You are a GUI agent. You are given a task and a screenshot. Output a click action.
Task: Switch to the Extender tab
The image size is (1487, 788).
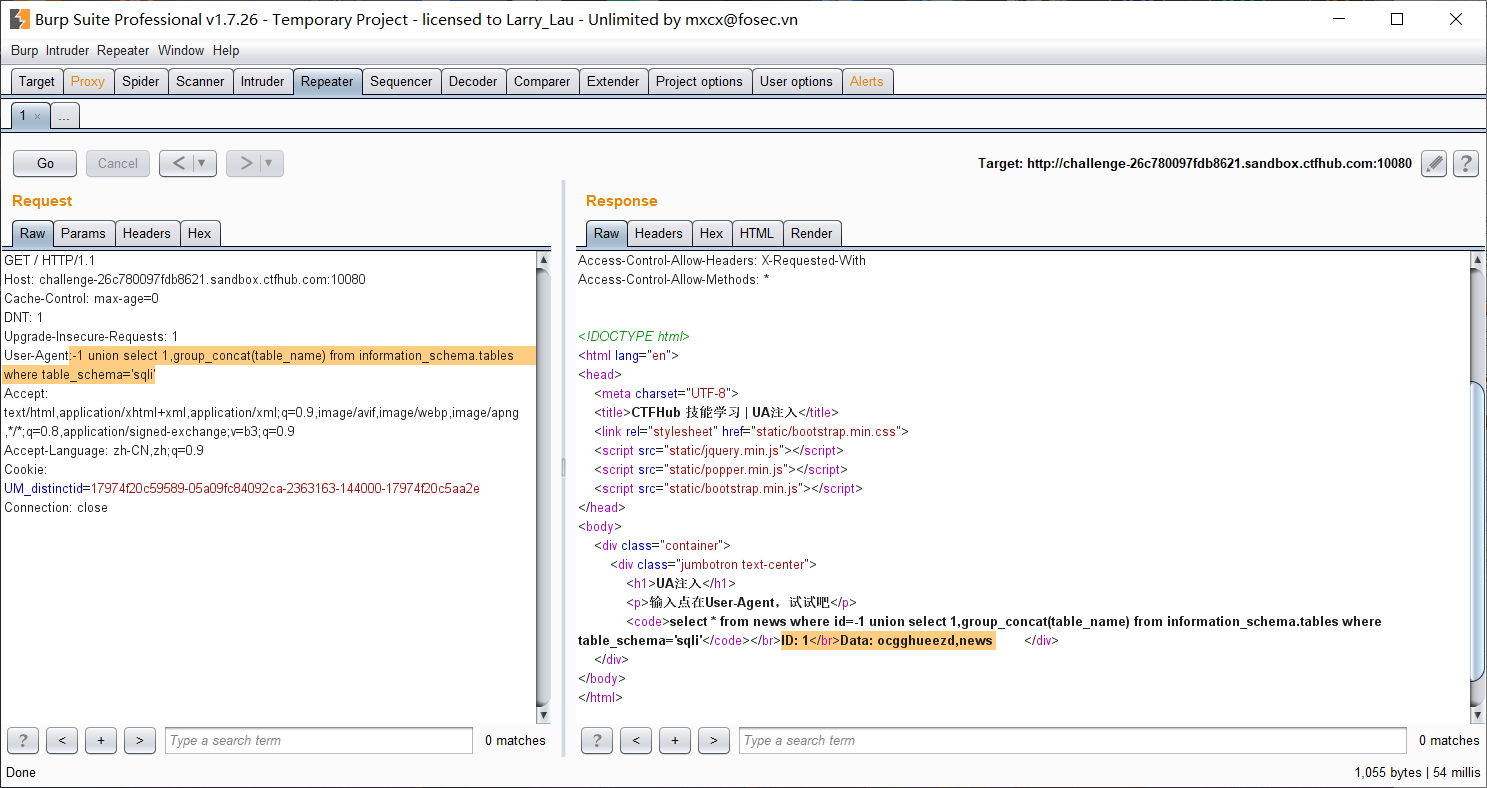pos(613,82)
